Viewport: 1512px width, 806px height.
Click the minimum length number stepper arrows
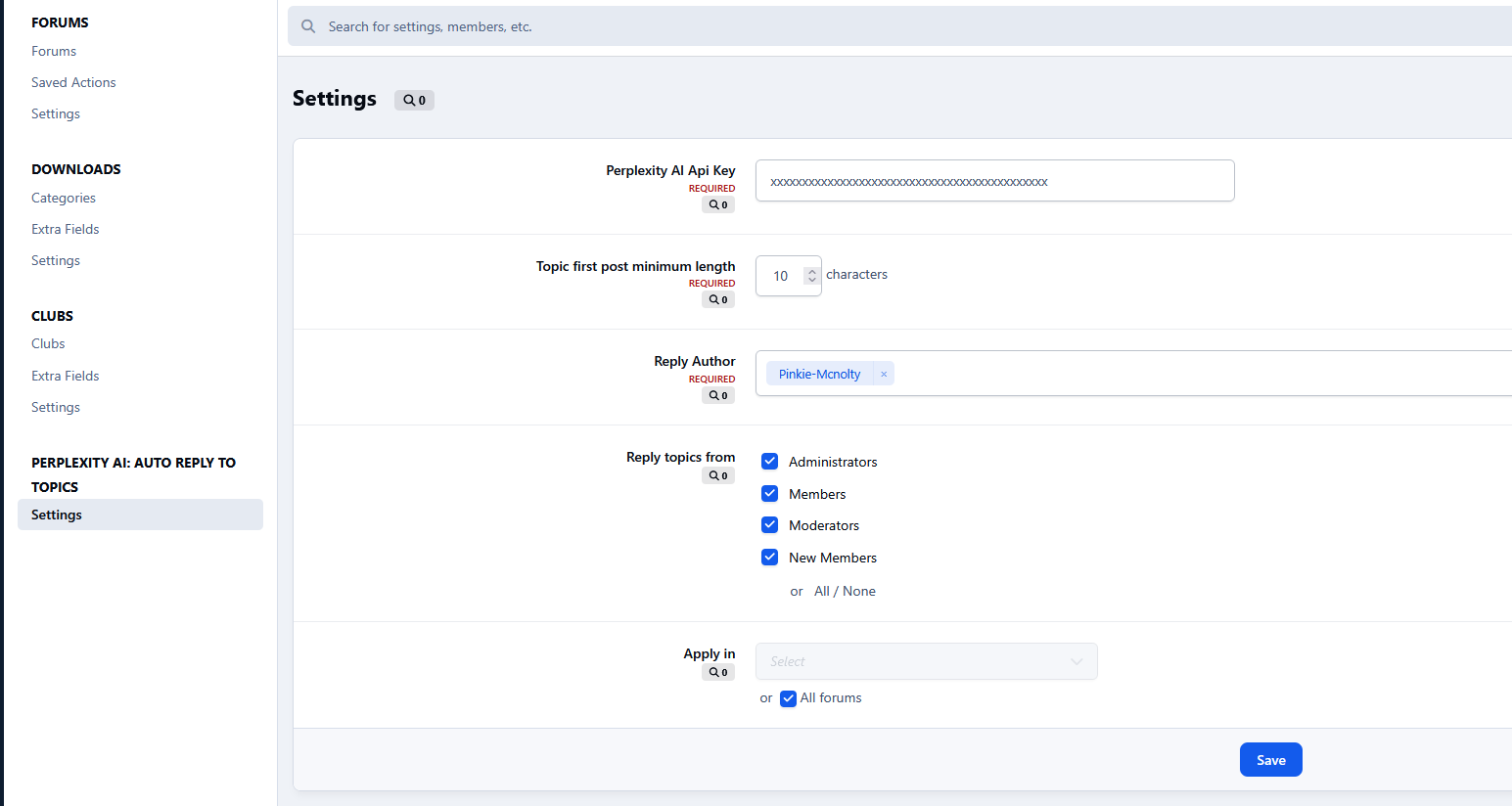click(x=811, y=276)
